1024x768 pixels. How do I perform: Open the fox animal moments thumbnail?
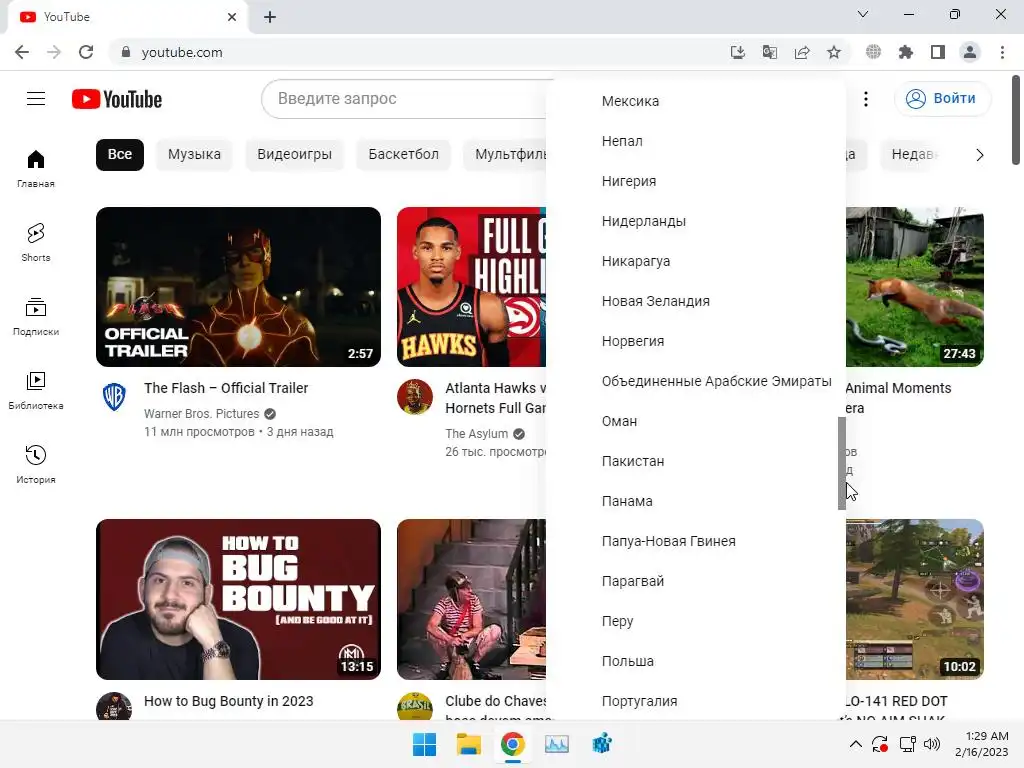(914, 287)
